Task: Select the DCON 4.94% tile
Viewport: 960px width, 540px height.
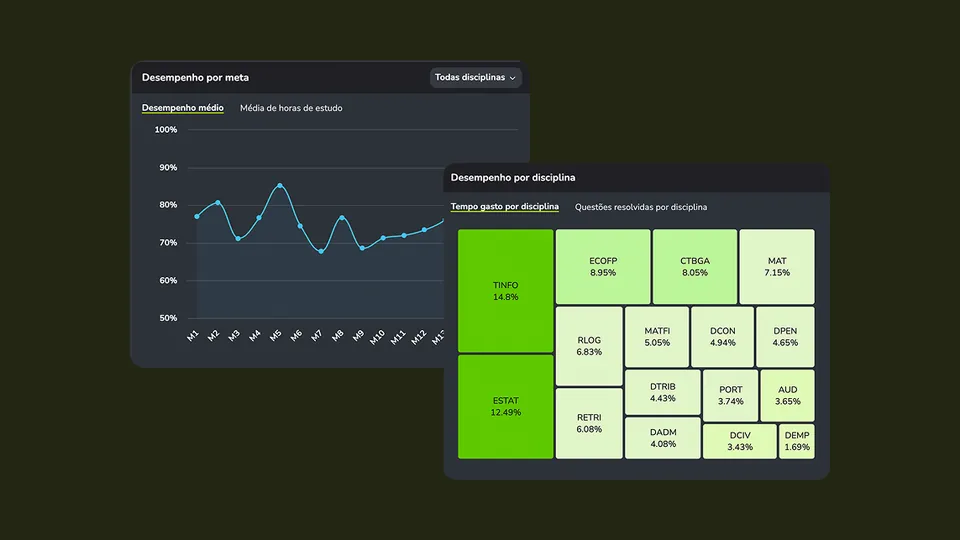Action: [x=722, y=337]
